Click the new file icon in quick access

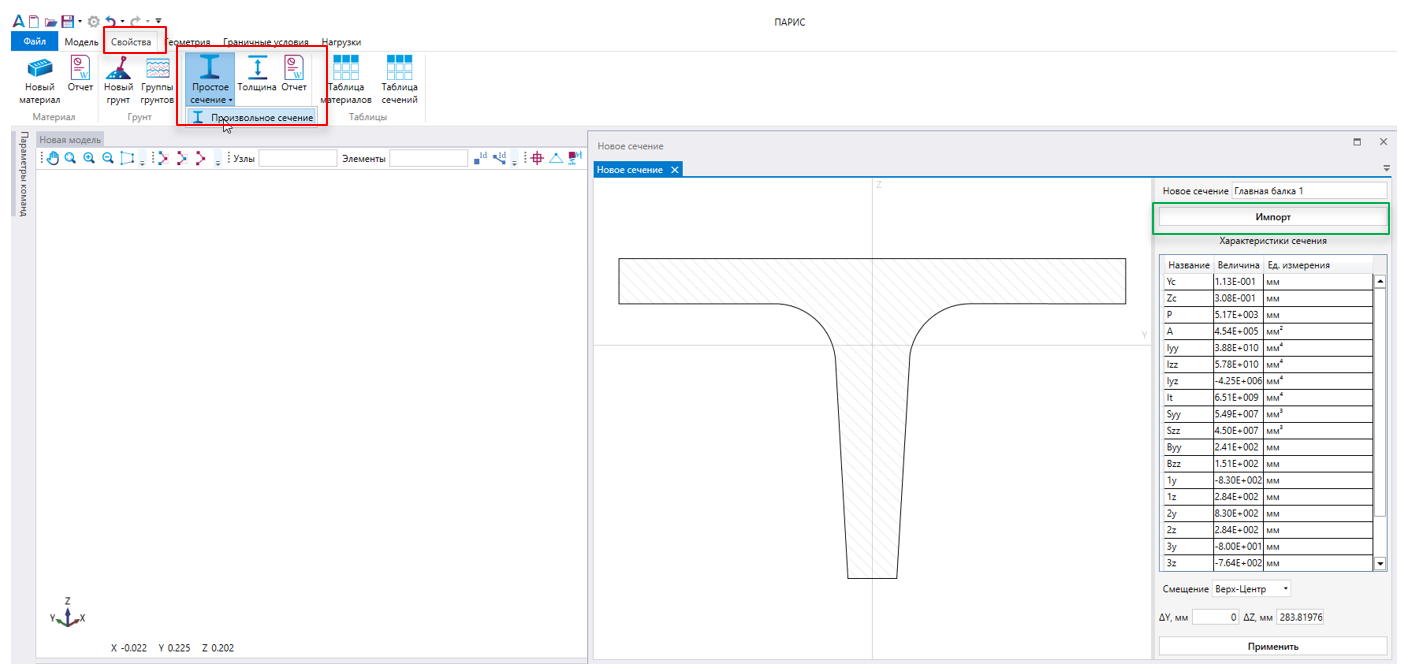[x=34, y=21]
